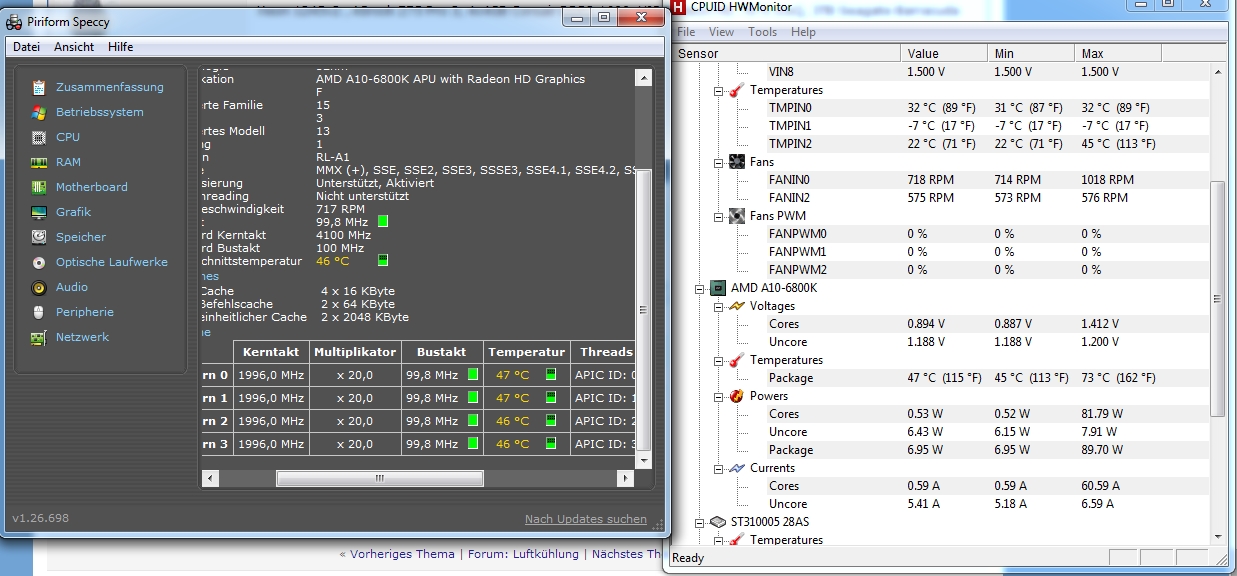The image size is (1237, 576).
Task: Click the Nach Updates suchen link
Action: tap(586, 519)
